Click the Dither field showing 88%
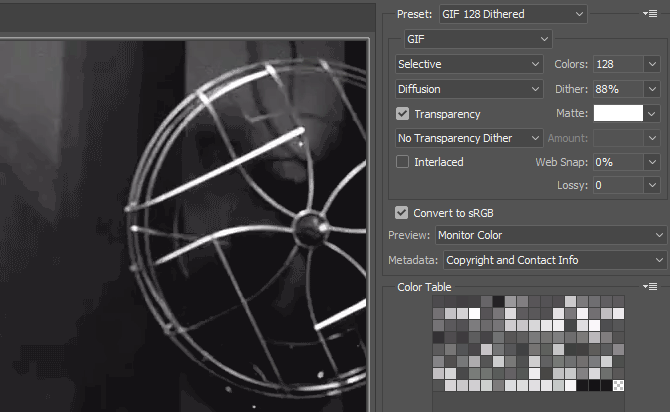Screen dimensions: 670x412 618,89
